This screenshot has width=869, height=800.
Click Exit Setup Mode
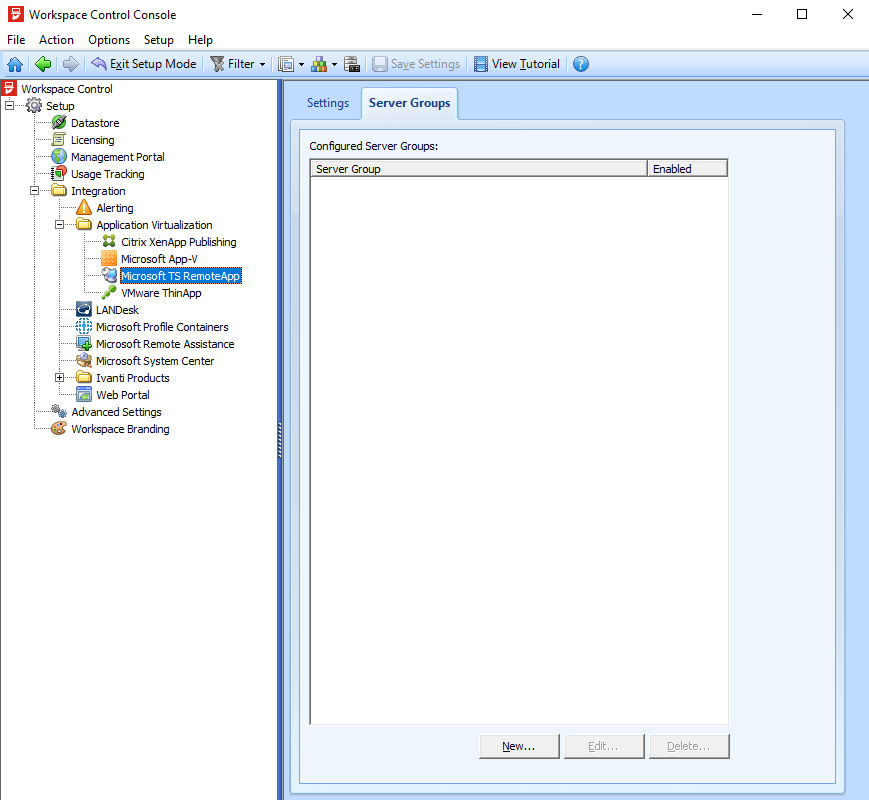[x=144, y=64]
